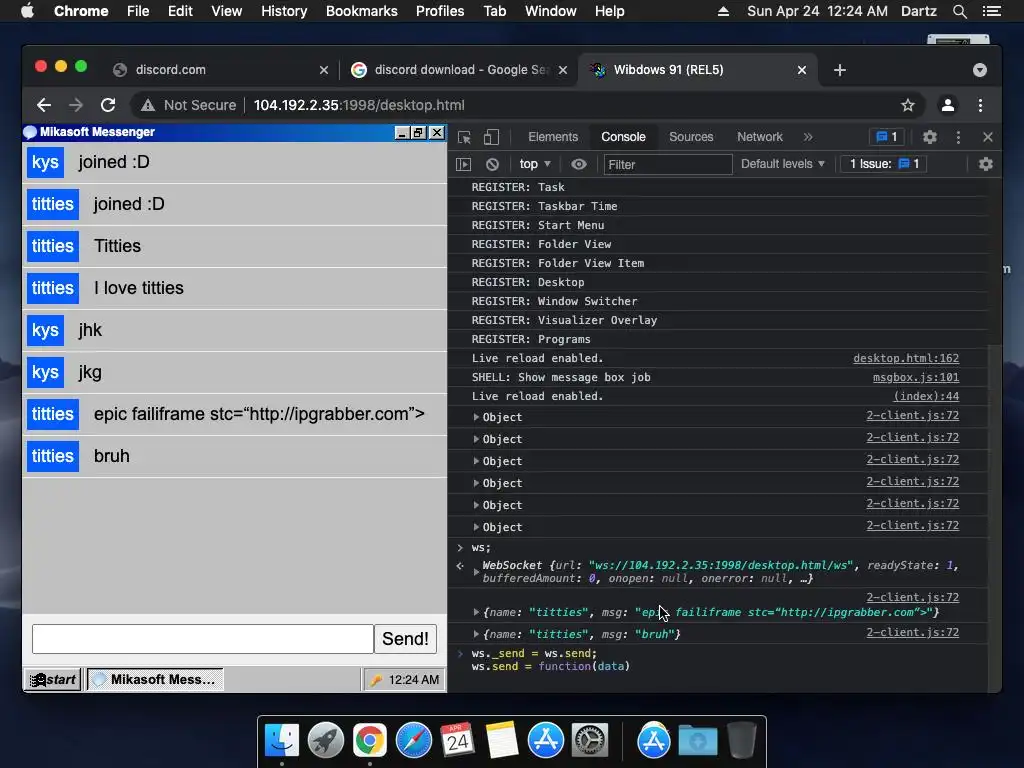
Task: Open the Apple menu
Action: [27, 11]
